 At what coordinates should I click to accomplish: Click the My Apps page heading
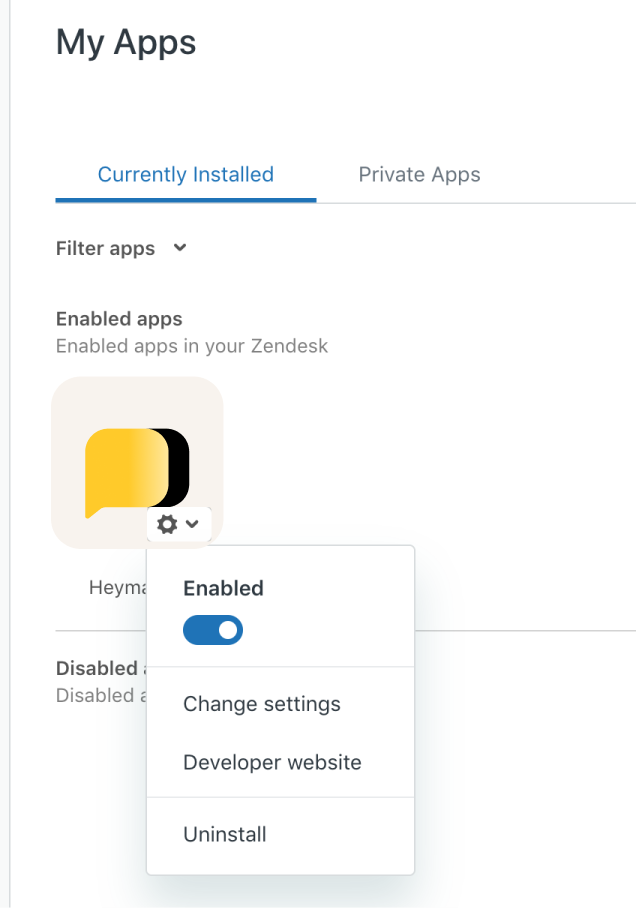(126, 42)
